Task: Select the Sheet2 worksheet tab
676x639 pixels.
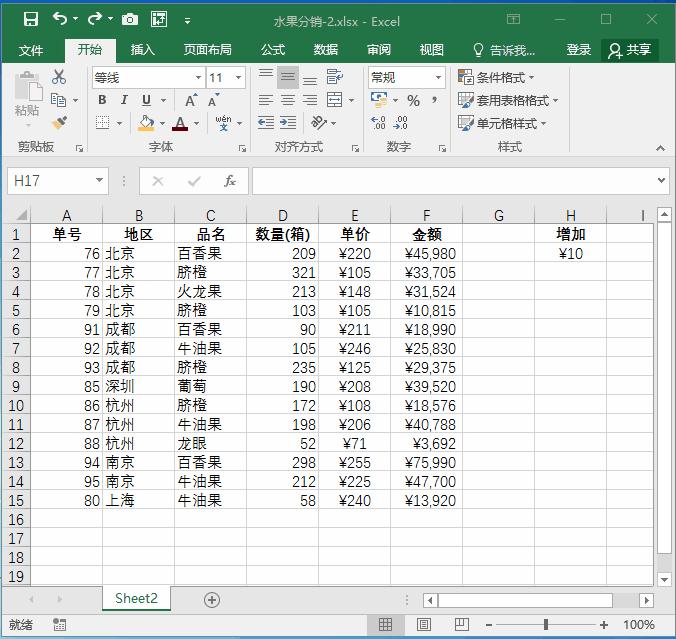Action: coord(136,598)
